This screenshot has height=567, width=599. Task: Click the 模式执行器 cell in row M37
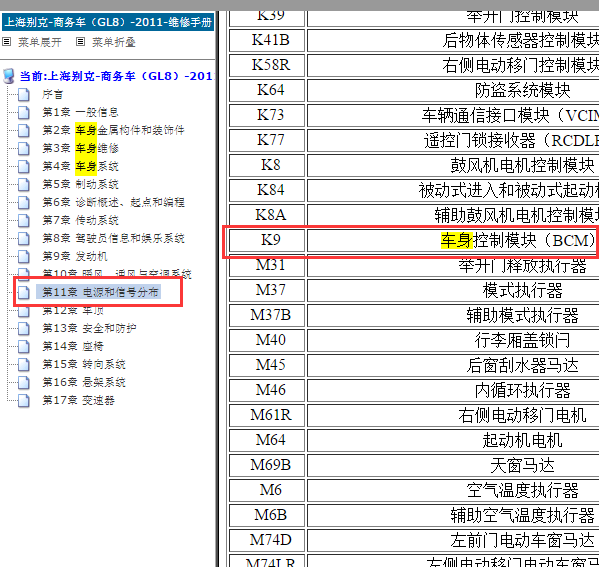[x=453, y=290]
